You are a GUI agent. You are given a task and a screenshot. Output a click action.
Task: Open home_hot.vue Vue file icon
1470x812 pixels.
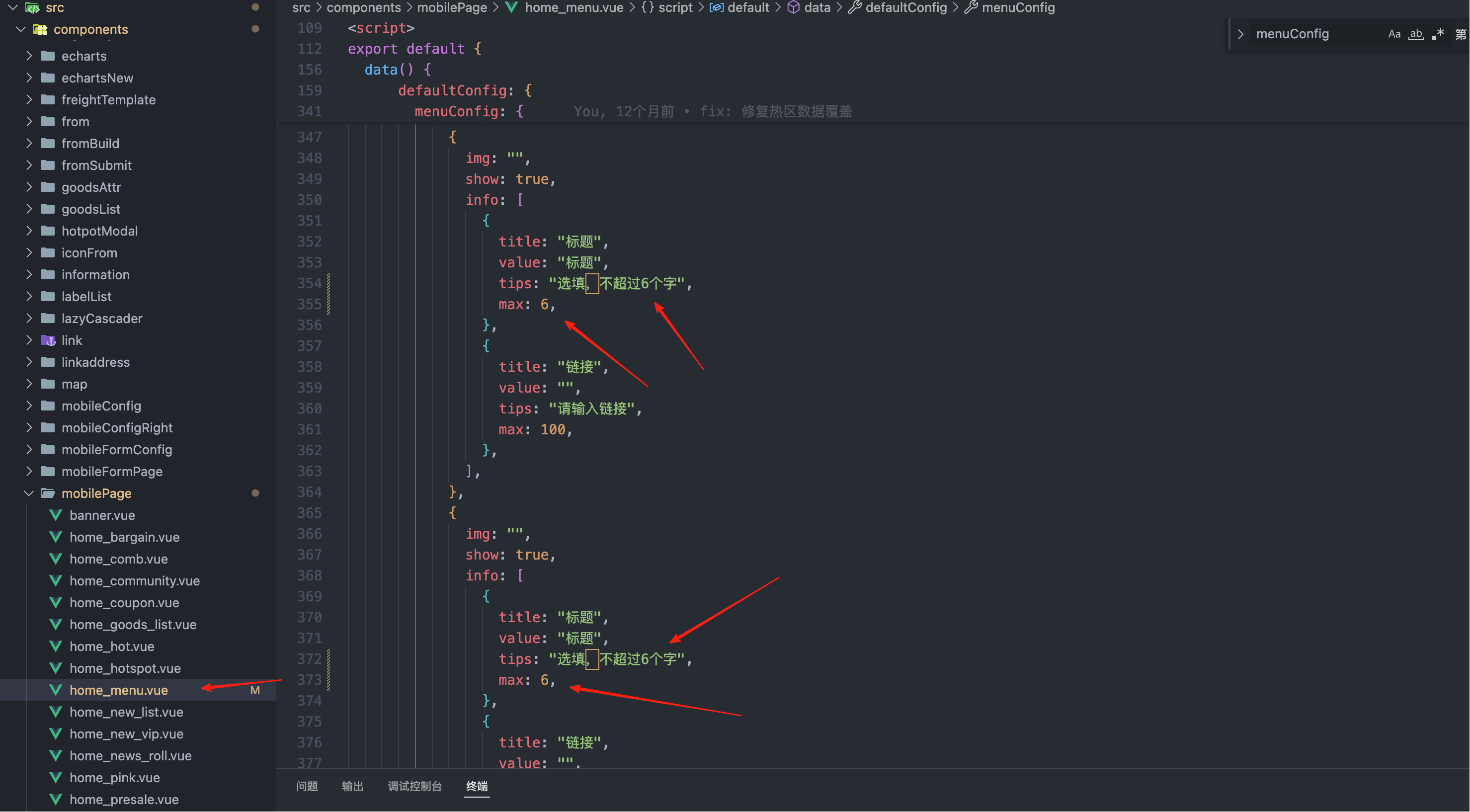55,647
